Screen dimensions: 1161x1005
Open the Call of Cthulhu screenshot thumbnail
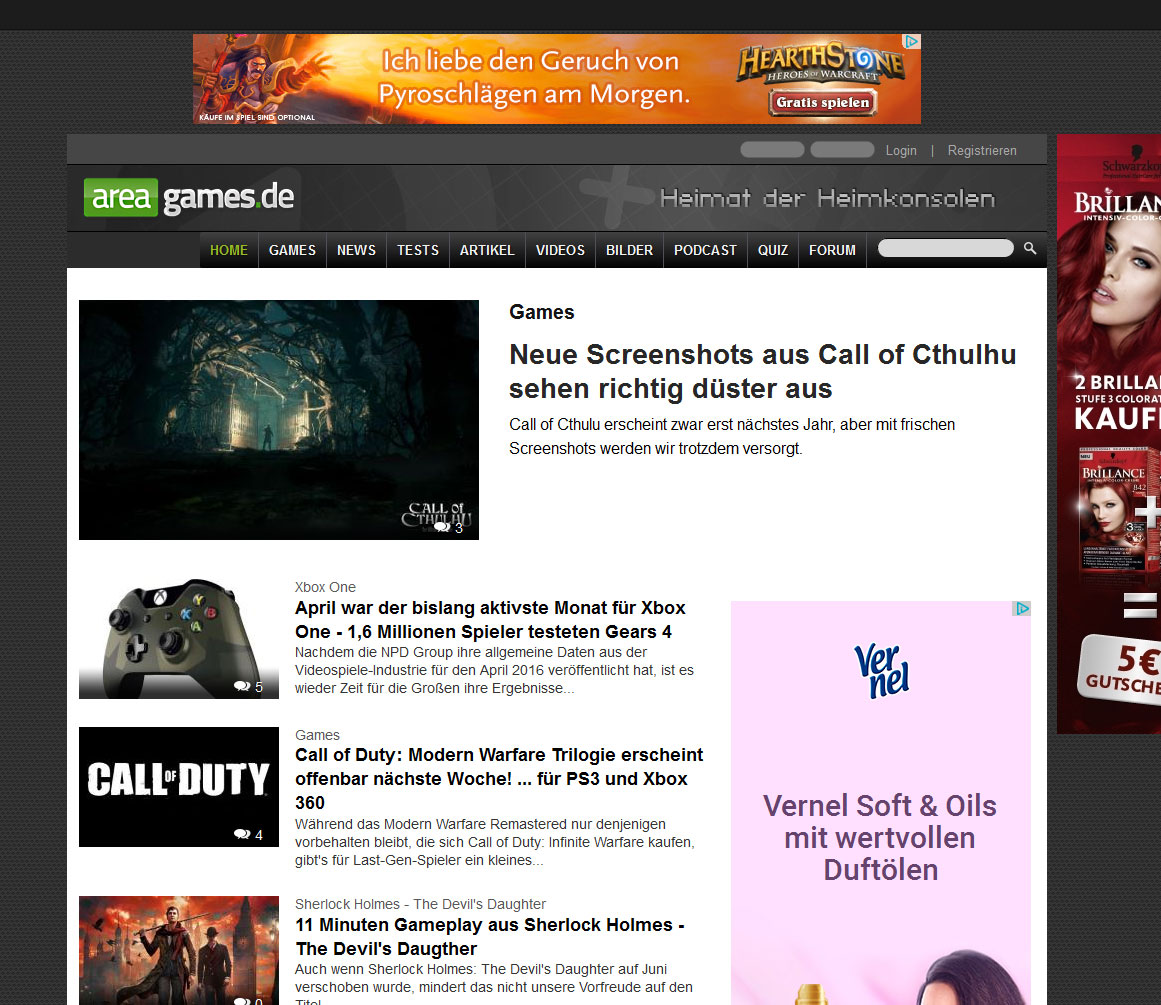point(279,420)
